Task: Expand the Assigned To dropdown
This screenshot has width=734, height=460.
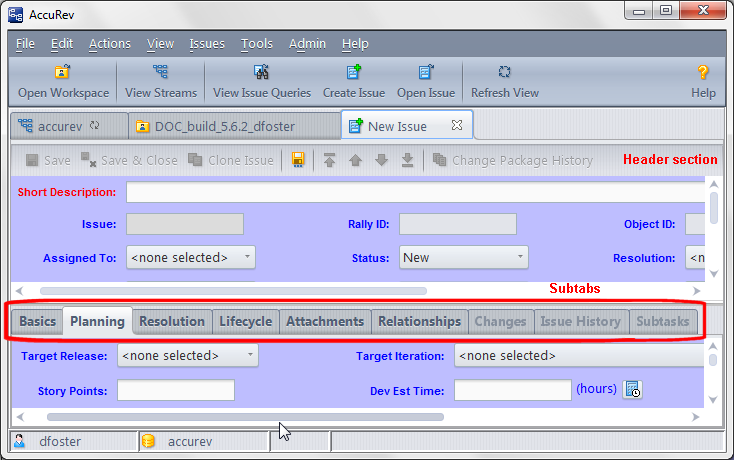Action: click(190, 258)
